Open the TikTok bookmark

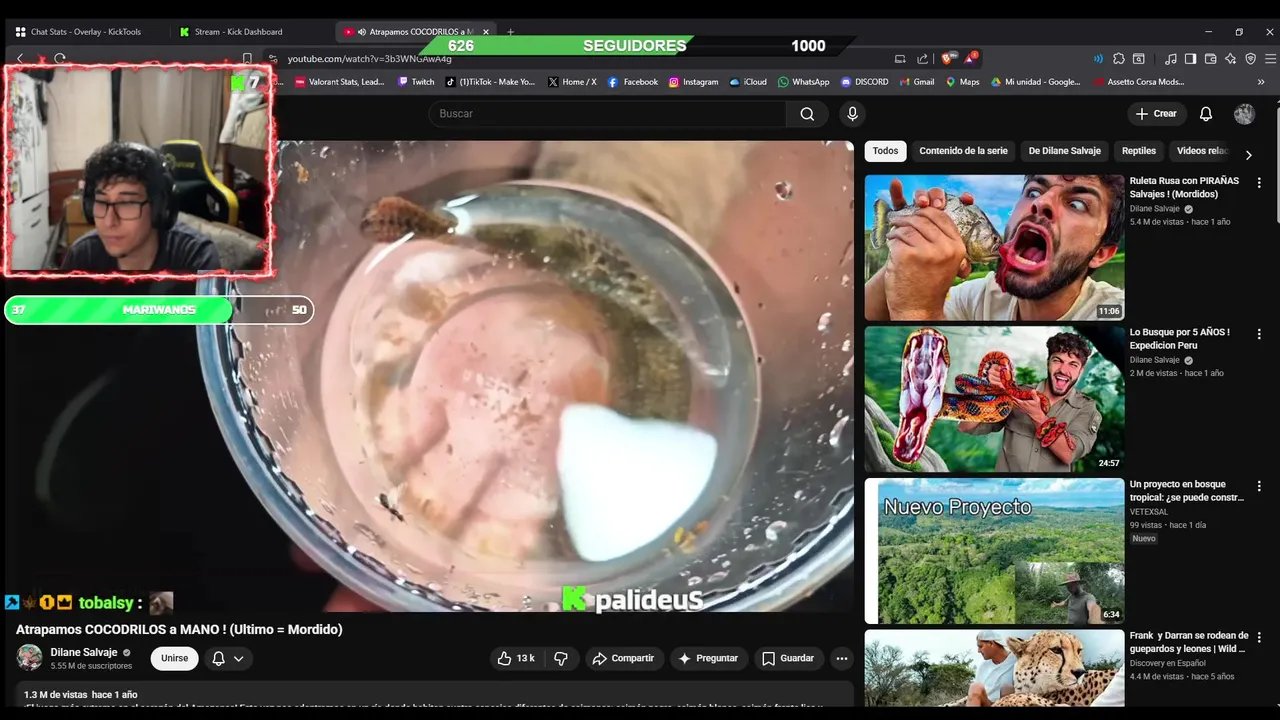click(490, 82)
